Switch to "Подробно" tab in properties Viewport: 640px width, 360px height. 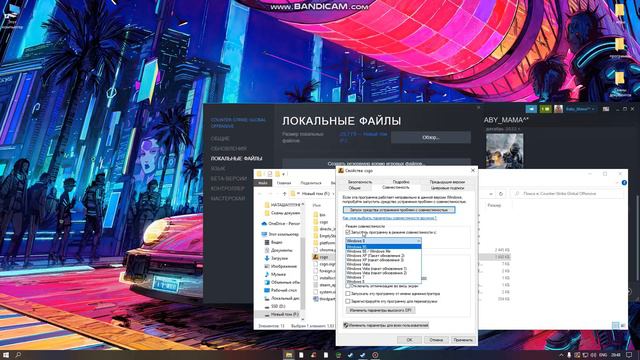click(401, 182)
